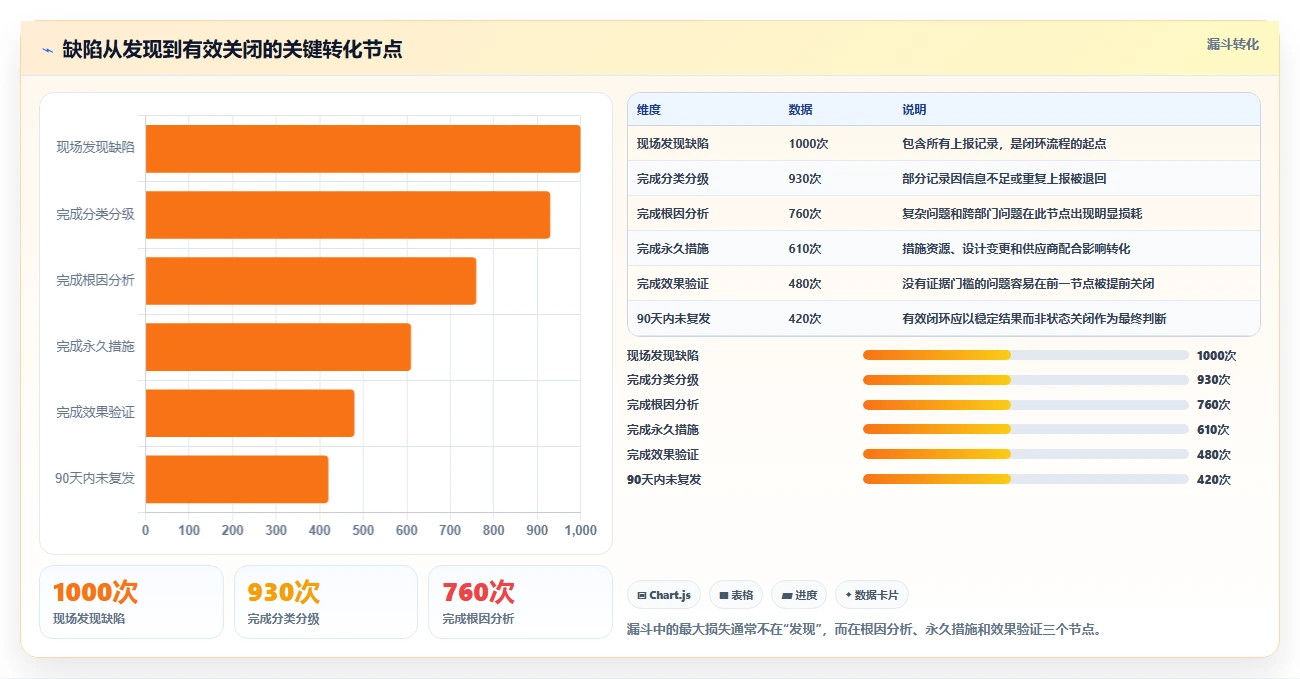Click description 有效闭环应以稳定结果而非状态关闭作为最终判断
1300x679 pixels.
(1034, 319)
